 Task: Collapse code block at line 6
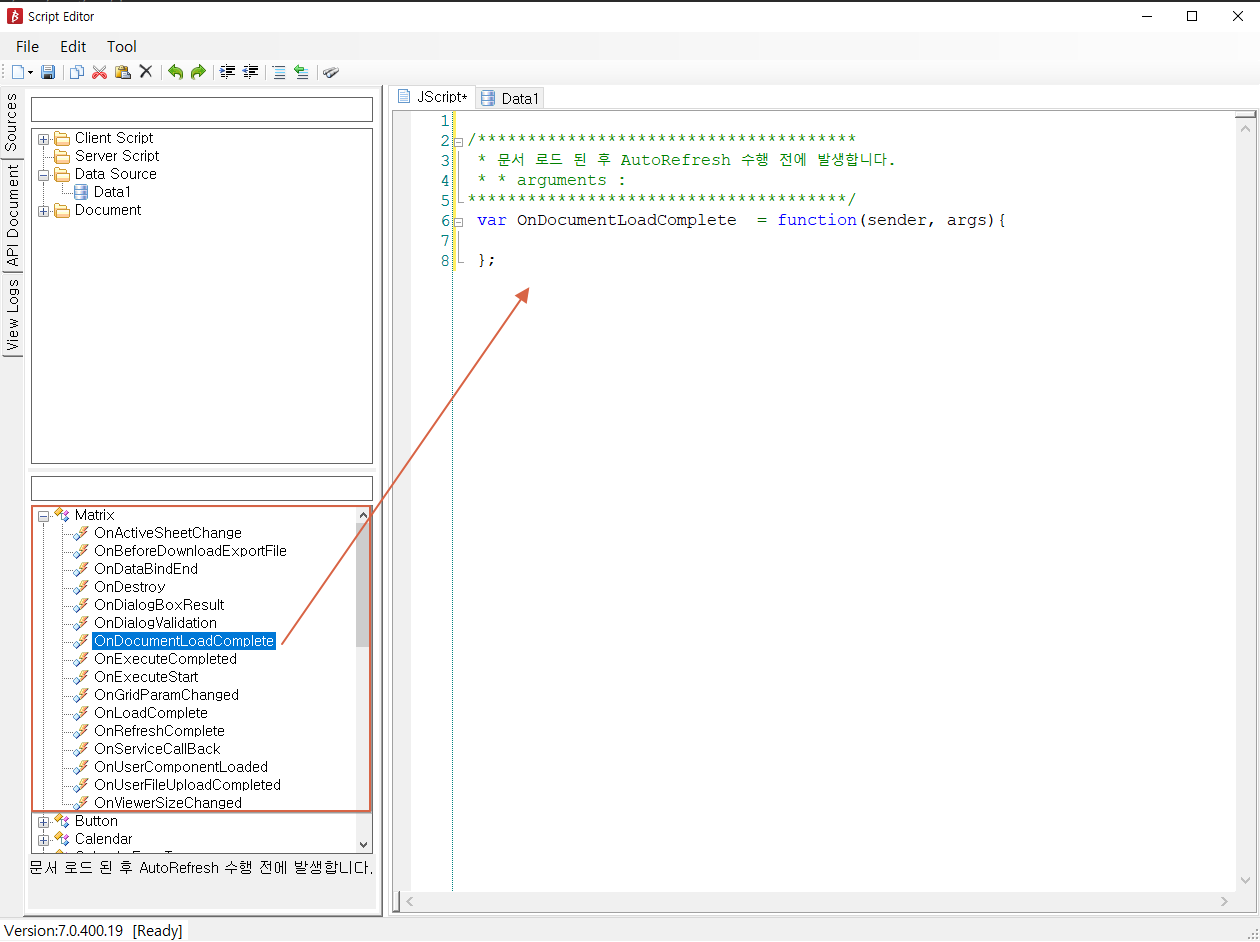coord(458,221)
